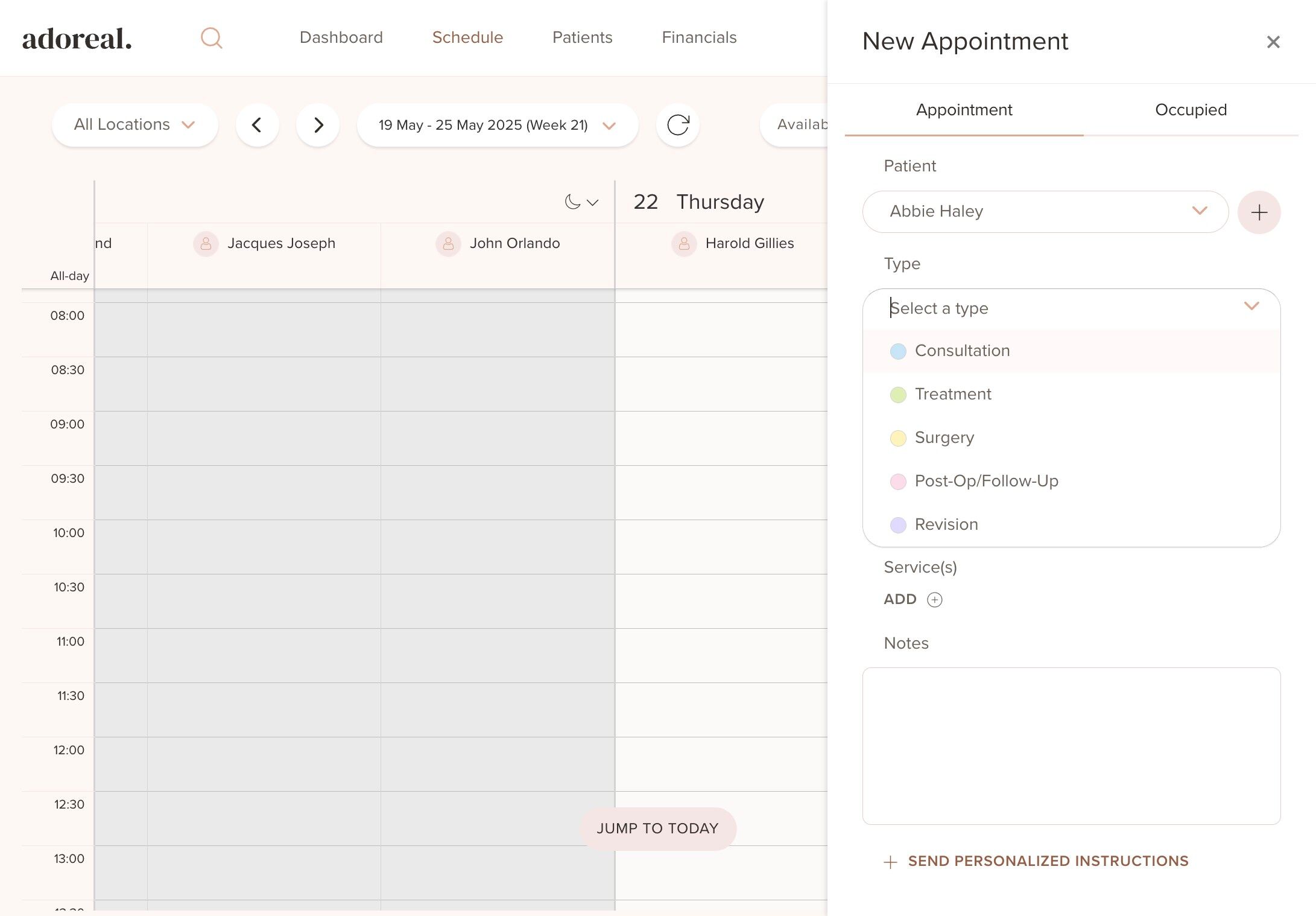Click Jacques Joseph avatar icon

(206, 244)
